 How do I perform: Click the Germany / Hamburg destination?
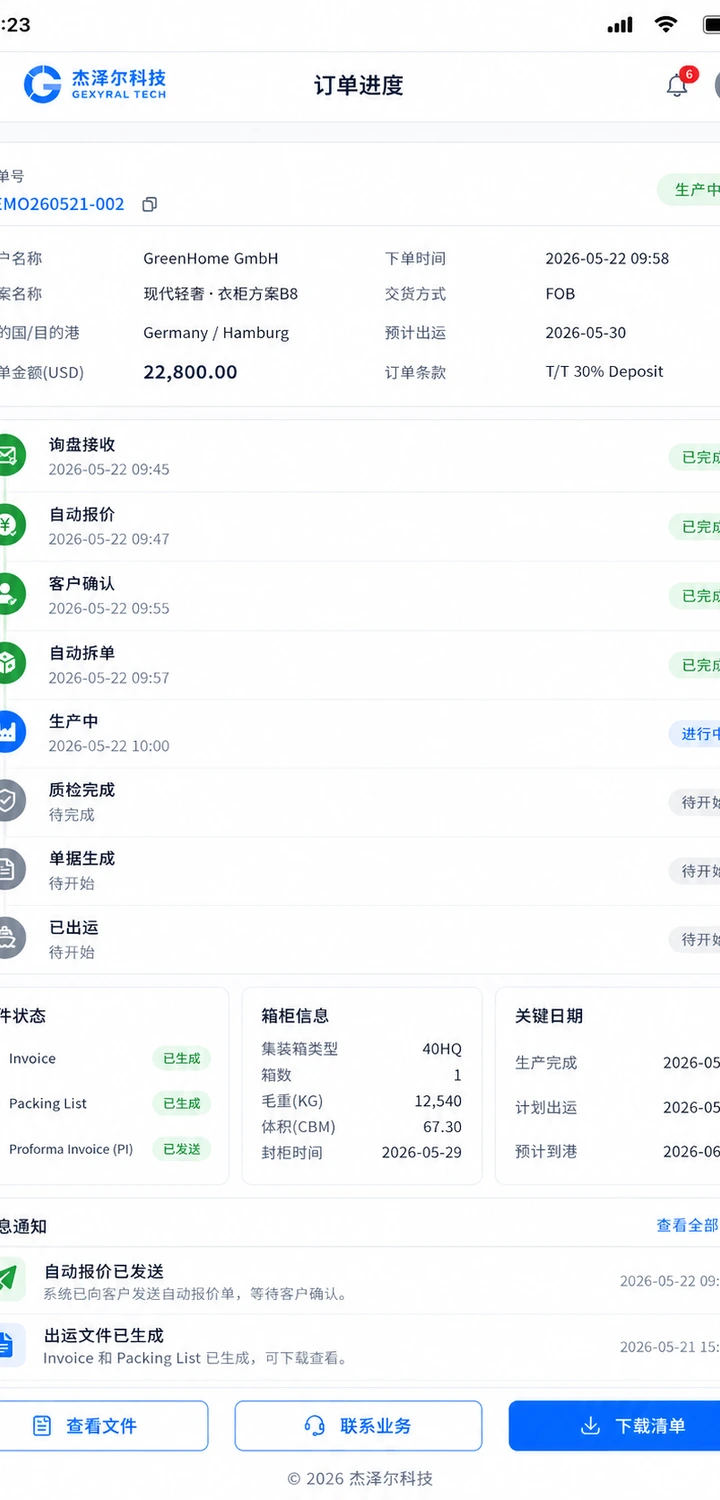216,333
